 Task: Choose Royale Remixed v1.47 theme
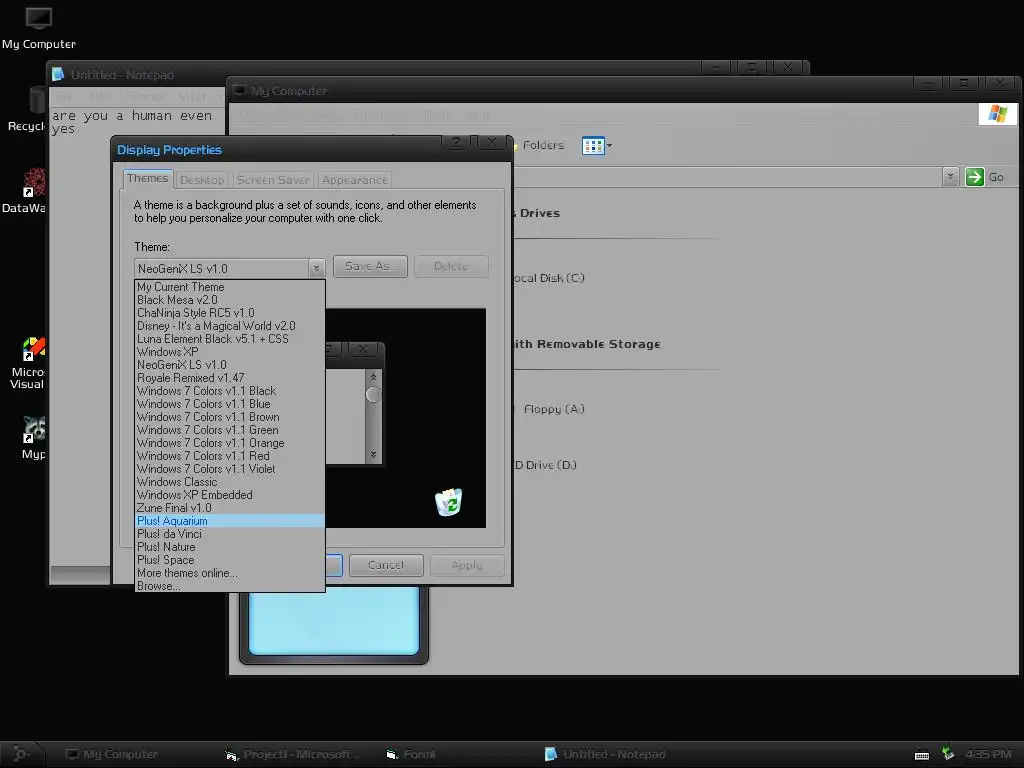point(230,378)
